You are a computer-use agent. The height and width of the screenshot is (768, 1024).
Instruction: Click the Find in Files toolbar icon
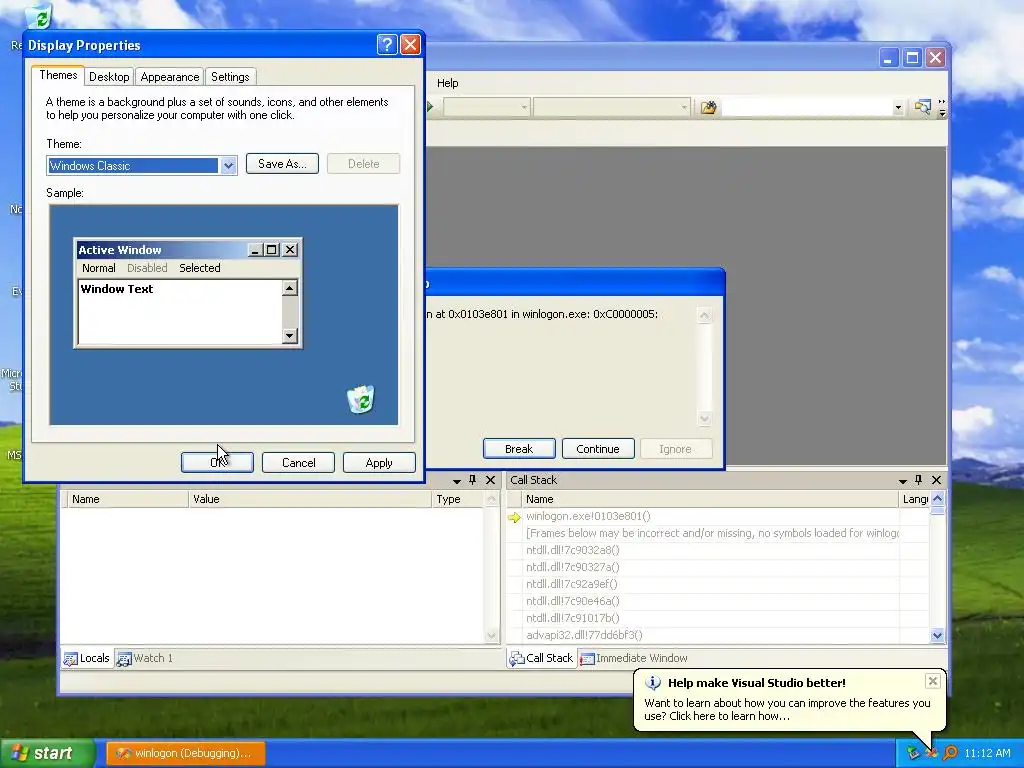tap(709, 107)
